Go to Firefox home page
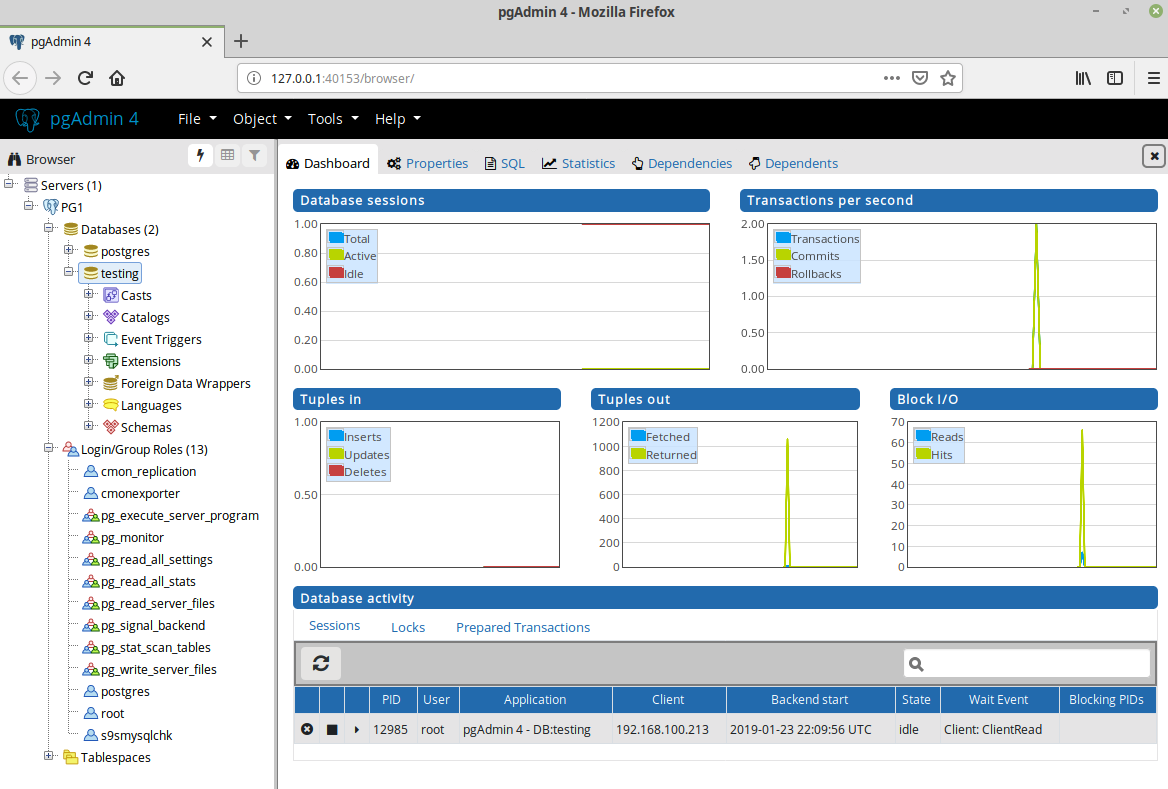 point(117,78)
